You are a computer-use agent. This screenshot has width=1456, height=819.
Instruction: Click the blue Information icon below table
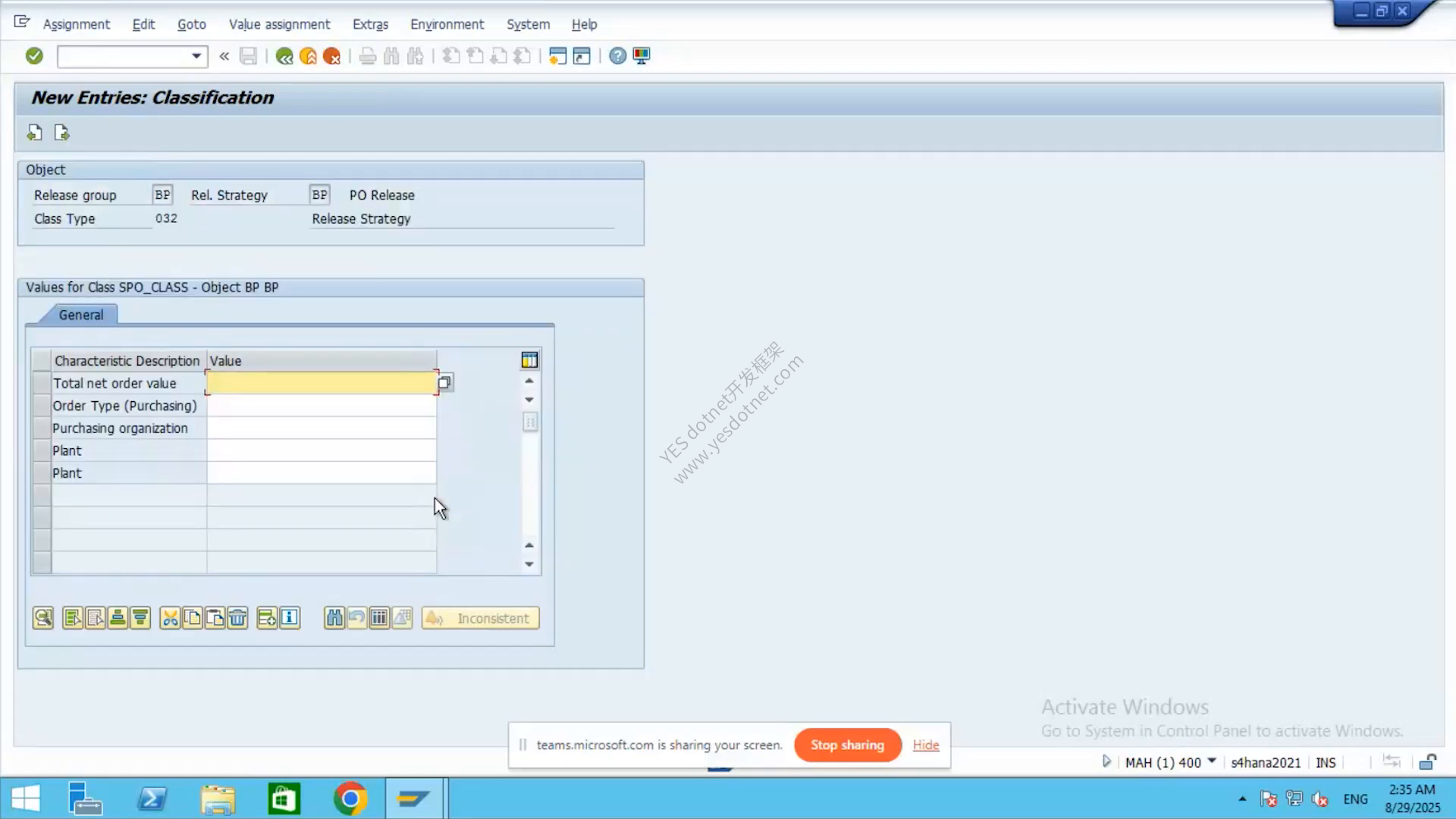(x=290, y=618)
